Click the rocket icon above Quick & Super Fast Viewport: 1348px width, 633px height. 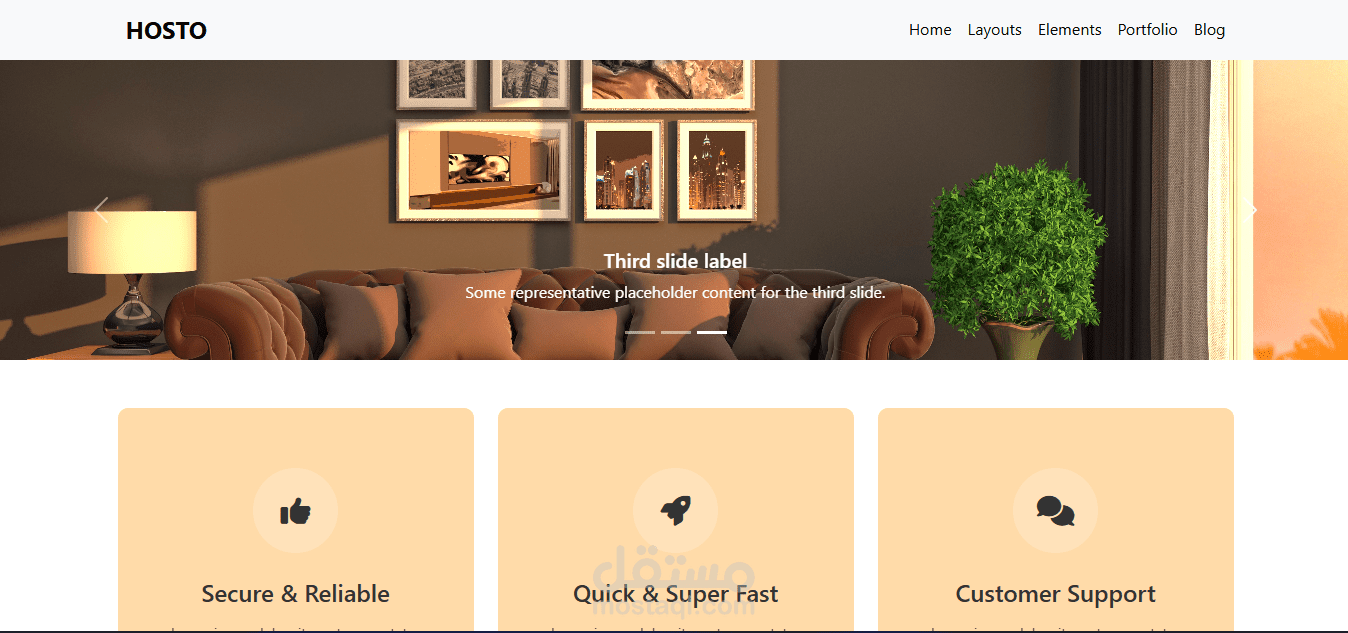point(676,511)
